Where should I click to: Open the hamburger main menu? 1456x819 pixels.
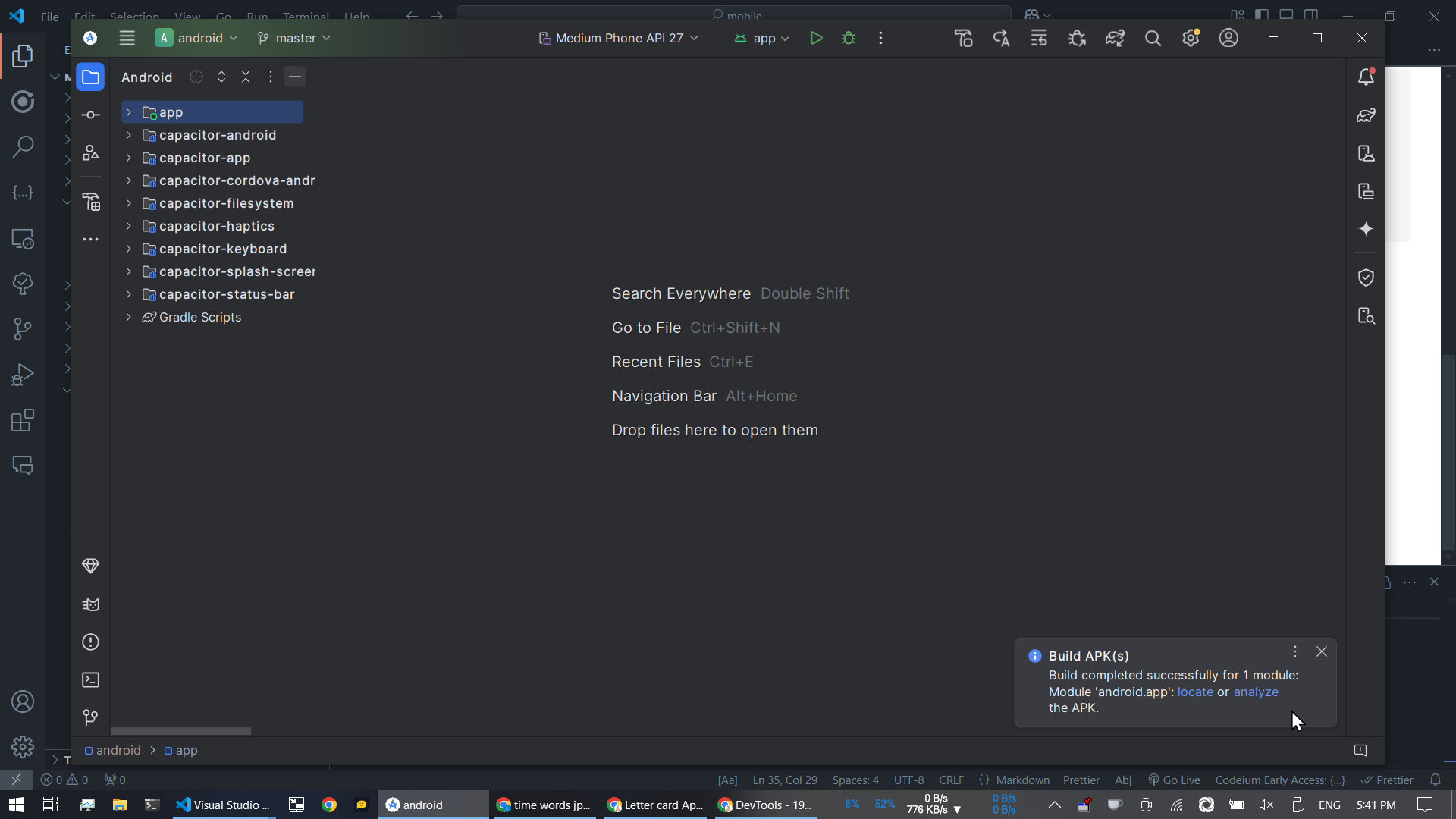[x=127, y=38]
